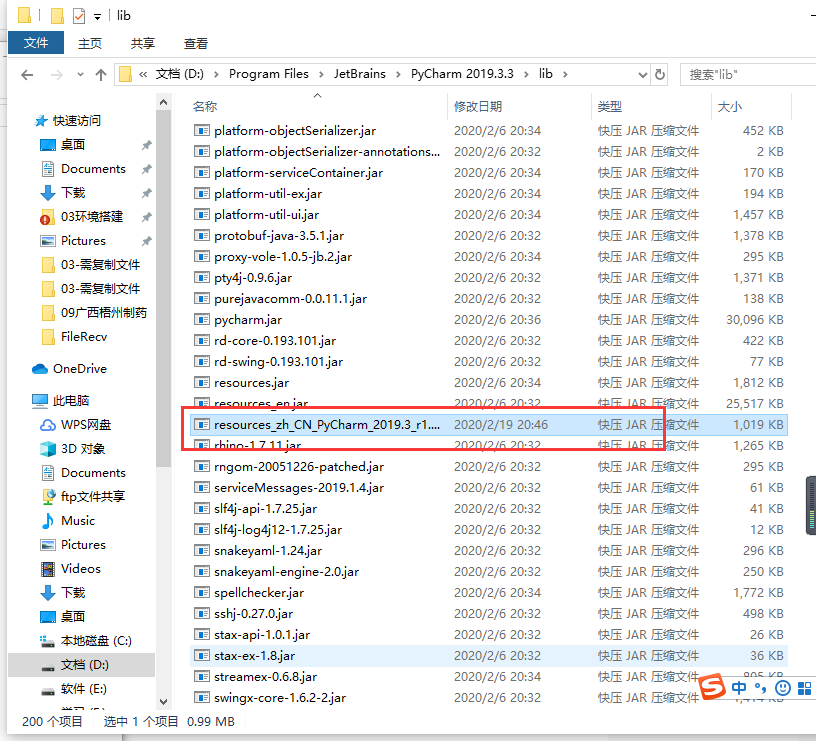Open the 查看 ribbon tab
This screenshot has width=816, height=741.
[196, 43]
